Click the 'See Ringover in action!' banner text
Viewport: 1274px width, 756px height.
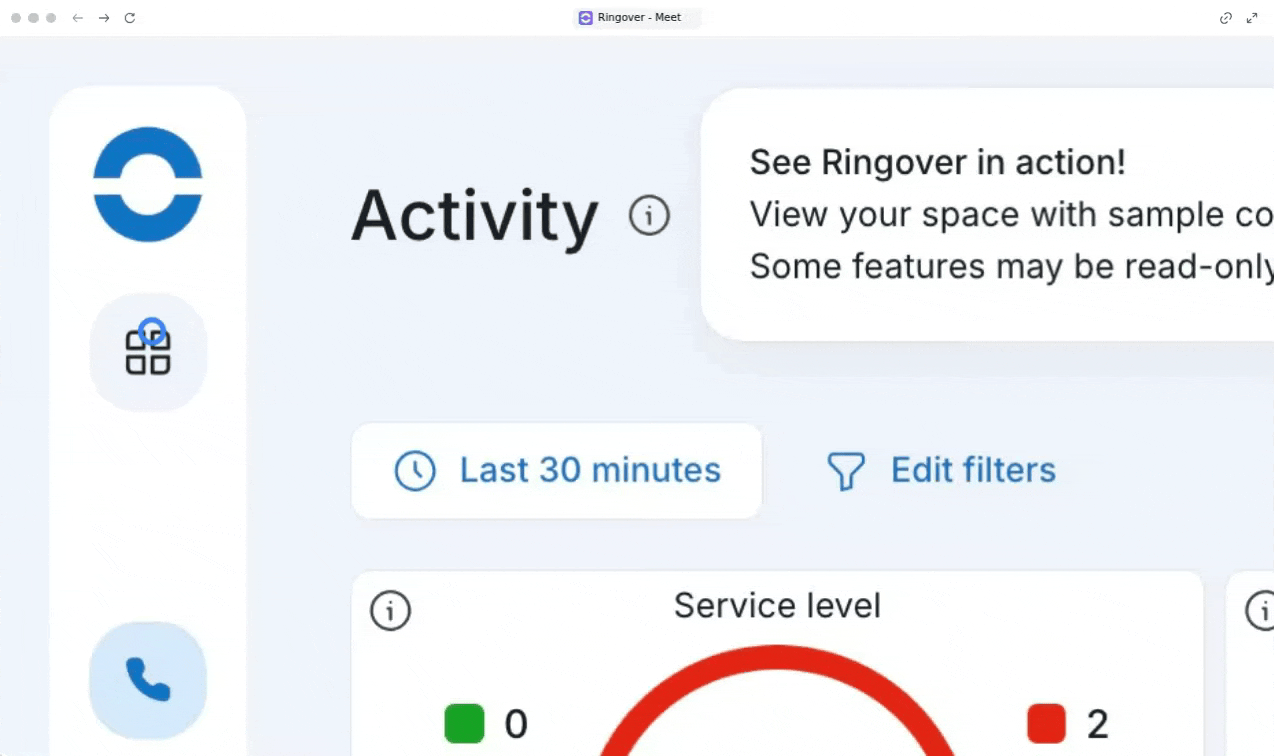click(937, 162)
